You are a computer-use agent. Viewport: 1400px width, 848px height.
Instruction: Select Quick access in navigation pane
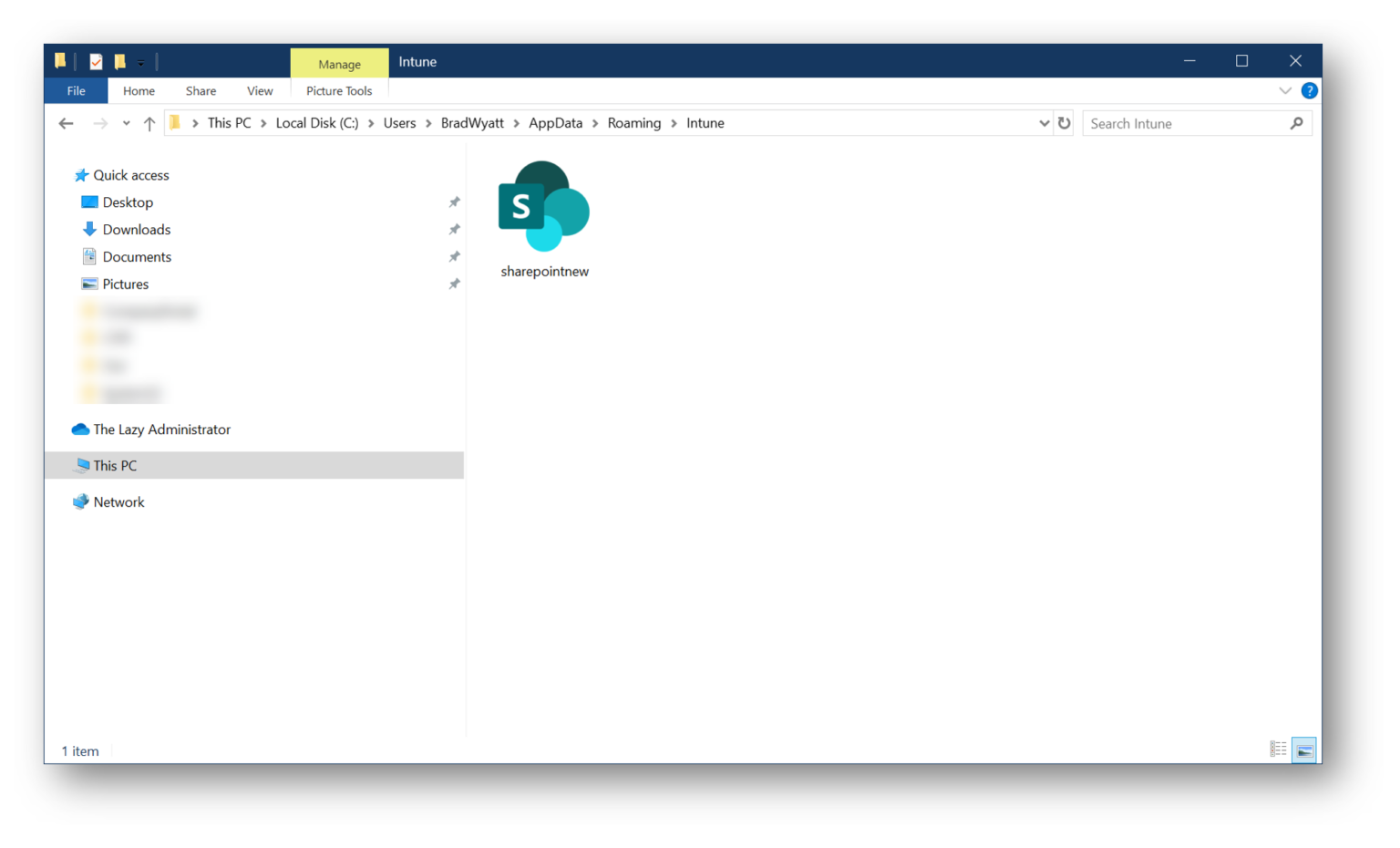(131, 175)
